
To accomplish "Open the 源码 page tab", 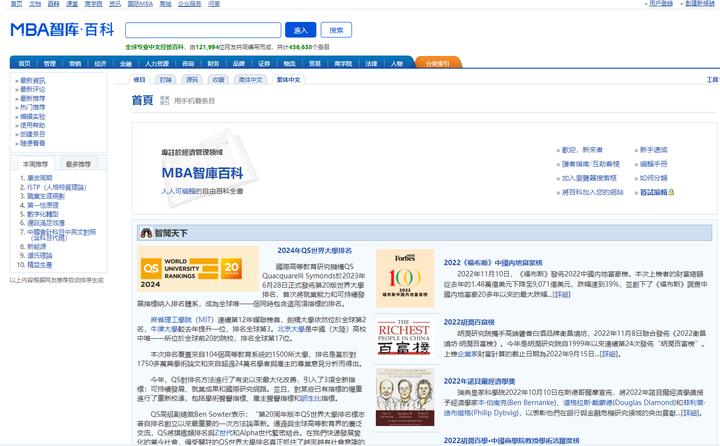I will click(x=192, y=79).
